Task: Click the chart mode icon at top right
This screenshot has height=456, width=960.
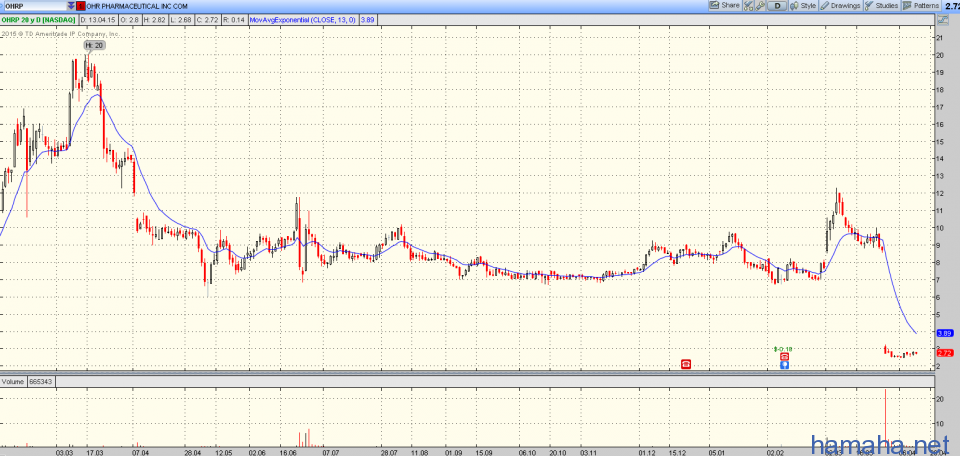Action: pyautogui.click(x=943, y=20)
